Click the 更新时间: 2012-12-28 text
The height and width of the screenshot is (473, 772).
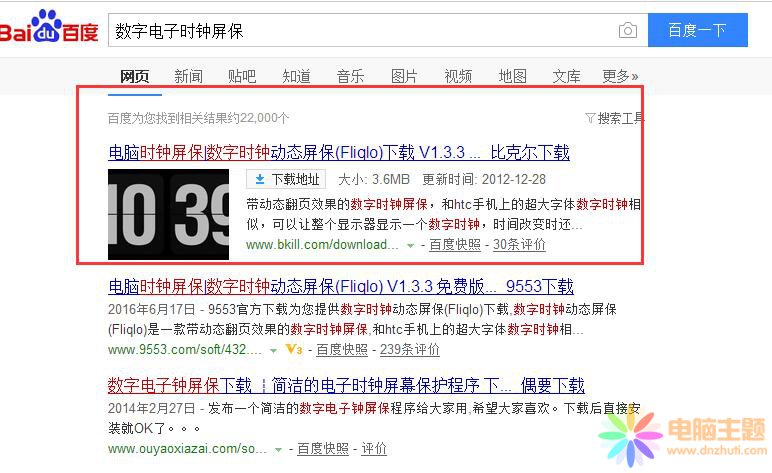484,179
